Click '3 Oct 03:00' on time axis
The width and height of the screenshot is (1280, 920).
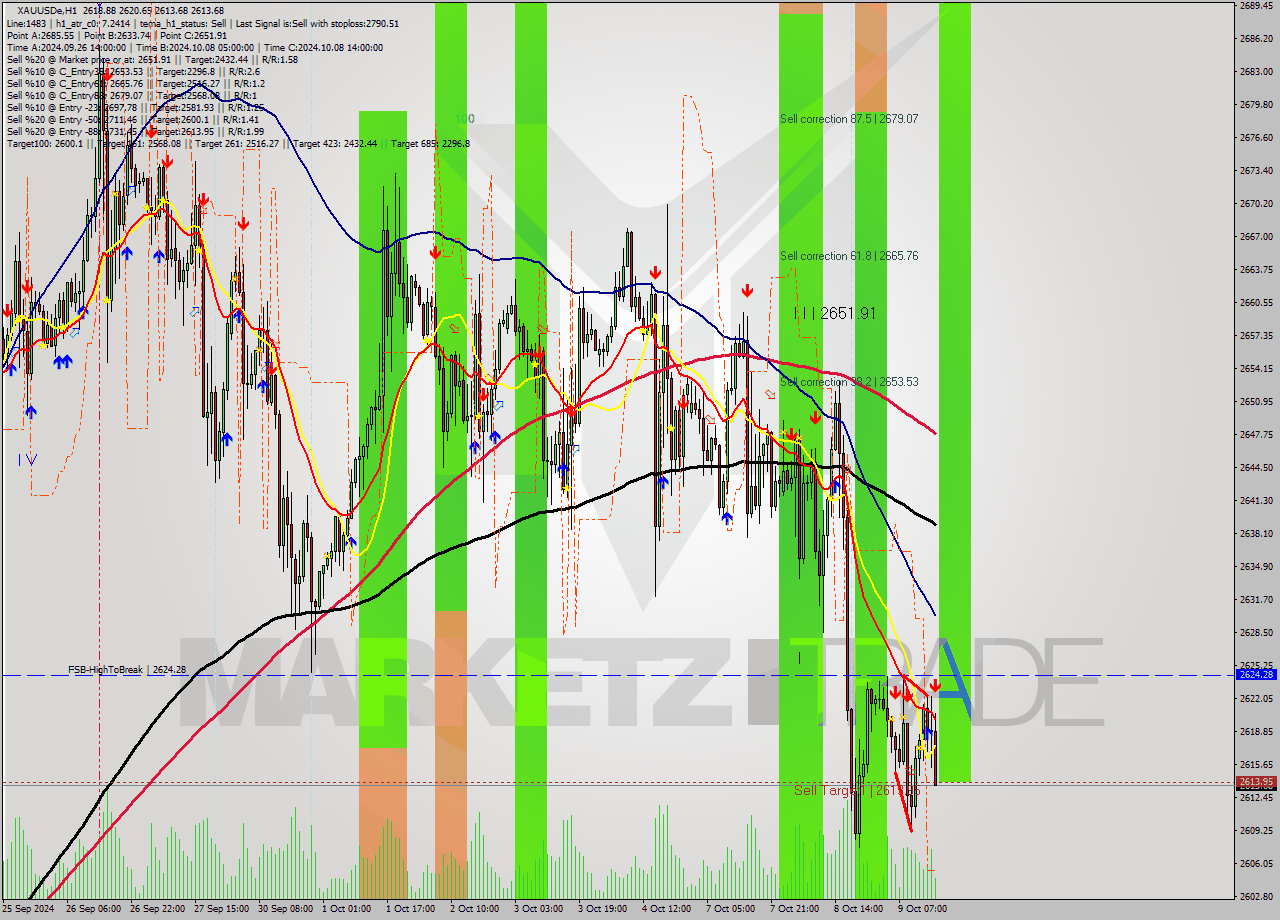click(x=539, y=909)
